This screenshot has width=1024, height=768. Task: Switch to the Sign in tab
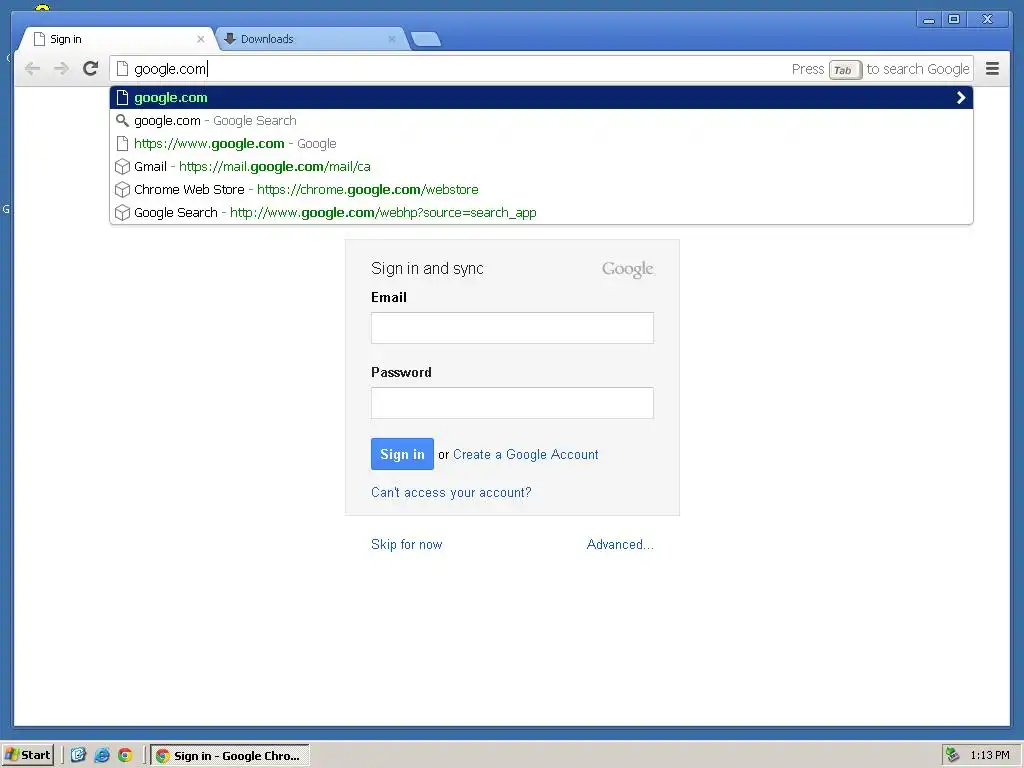(x=118, y=39)
